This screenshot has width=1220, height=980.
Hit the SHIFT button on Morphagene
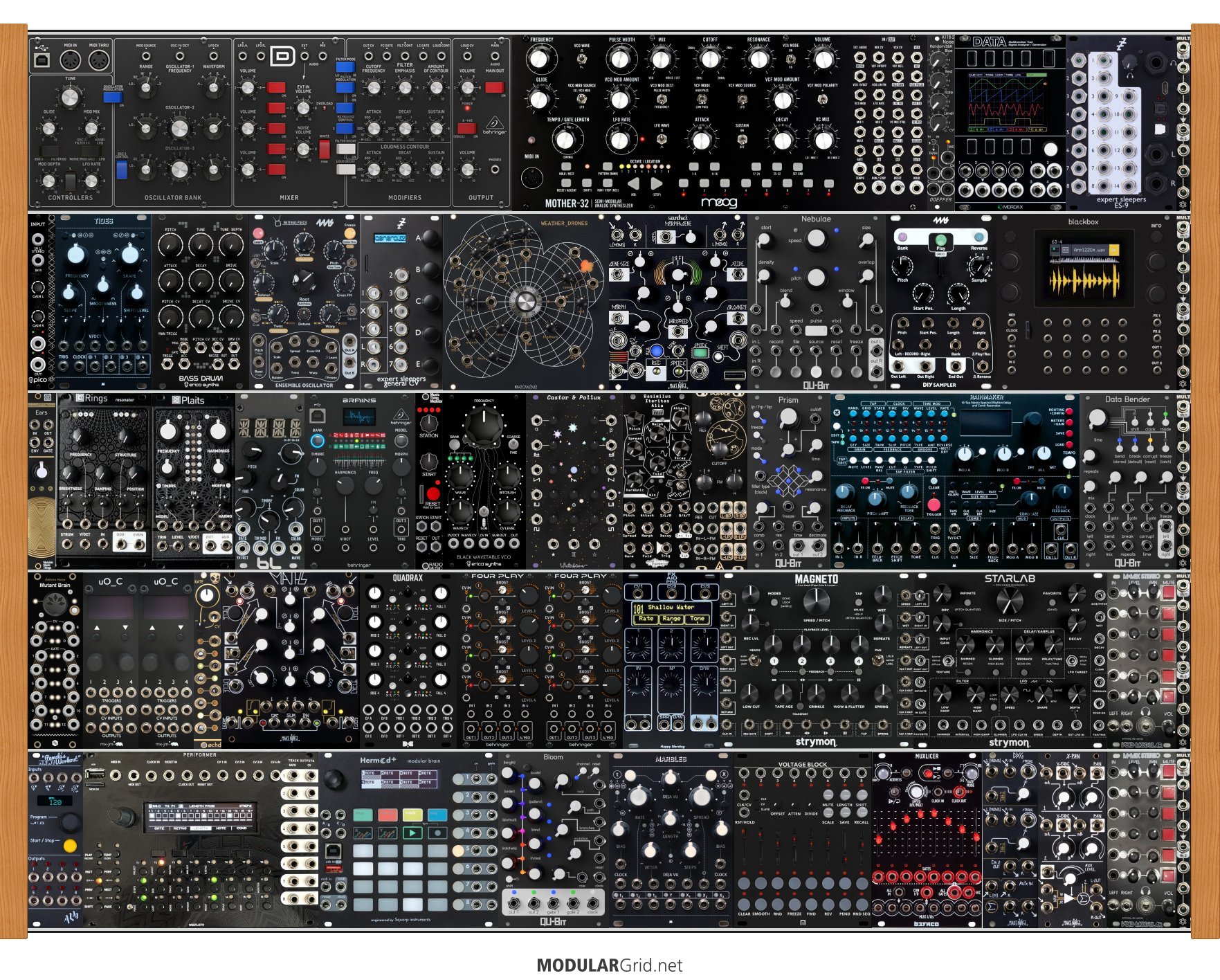(x=720, y=358)
